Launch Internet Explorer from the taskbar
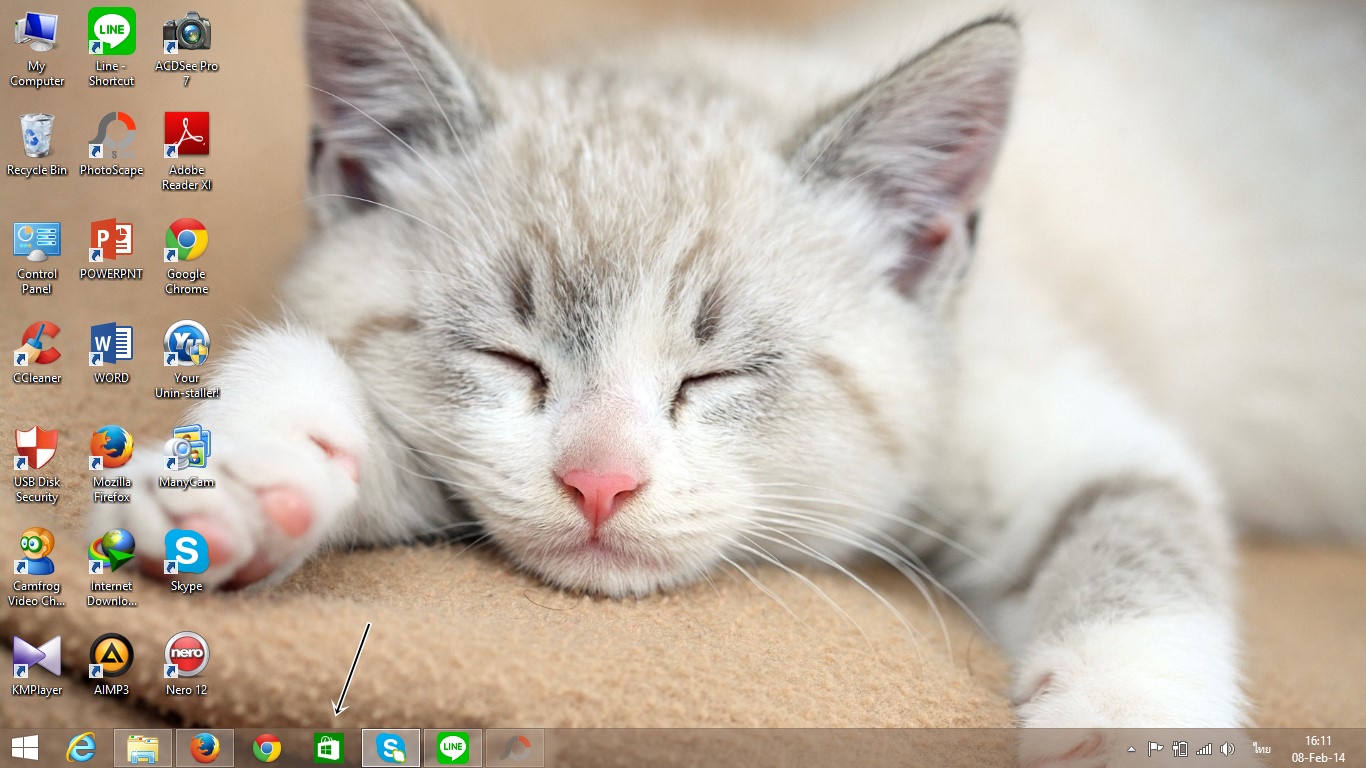1366x768 pixels. pyautogui.click(x=81, y=748)
